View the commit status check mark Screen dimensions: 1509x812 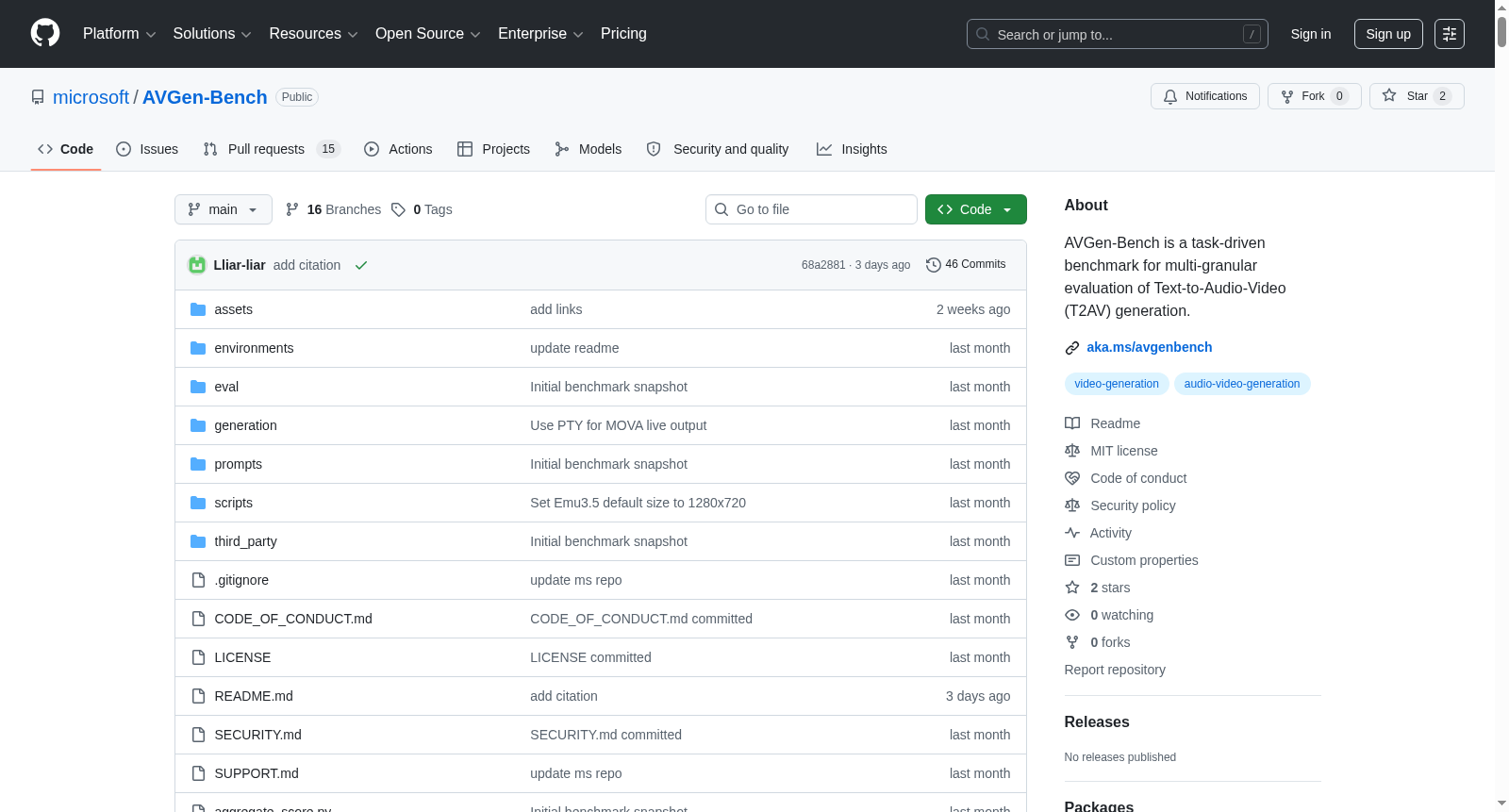361,265
